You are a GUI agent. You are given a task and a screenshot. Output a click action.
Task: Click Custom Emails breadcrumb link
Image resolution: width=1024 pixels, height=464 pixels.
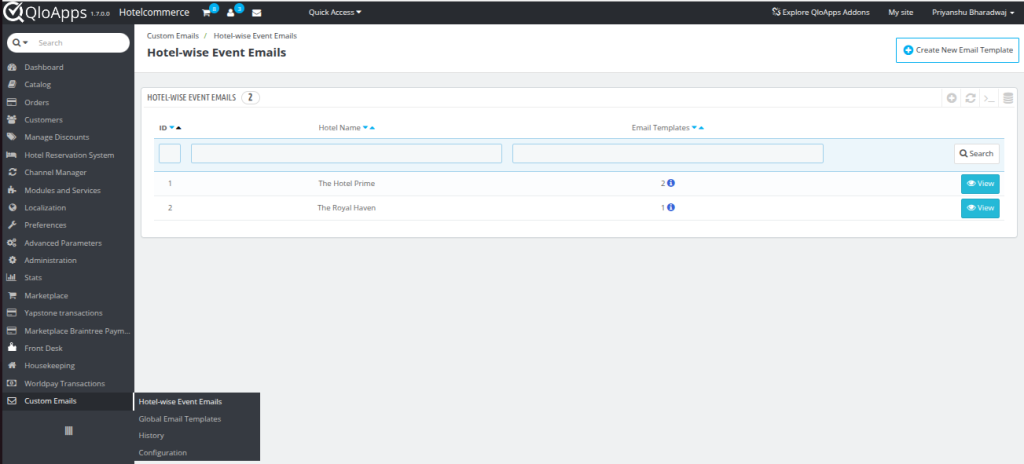(x=173, y=36)
